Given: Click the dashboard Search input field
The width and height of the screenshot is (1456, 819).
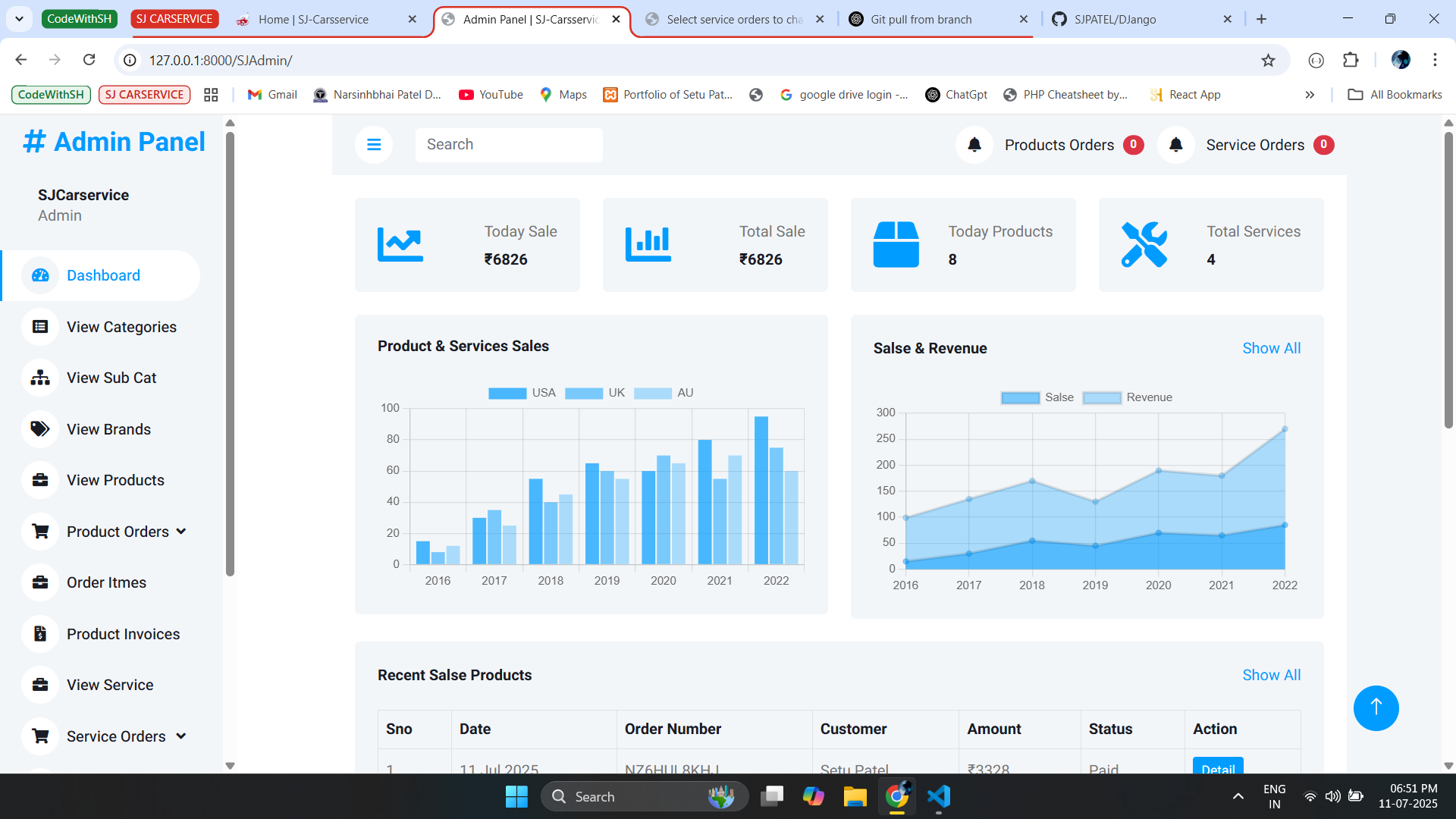Looking at the screenshot, I should [509, 145].
